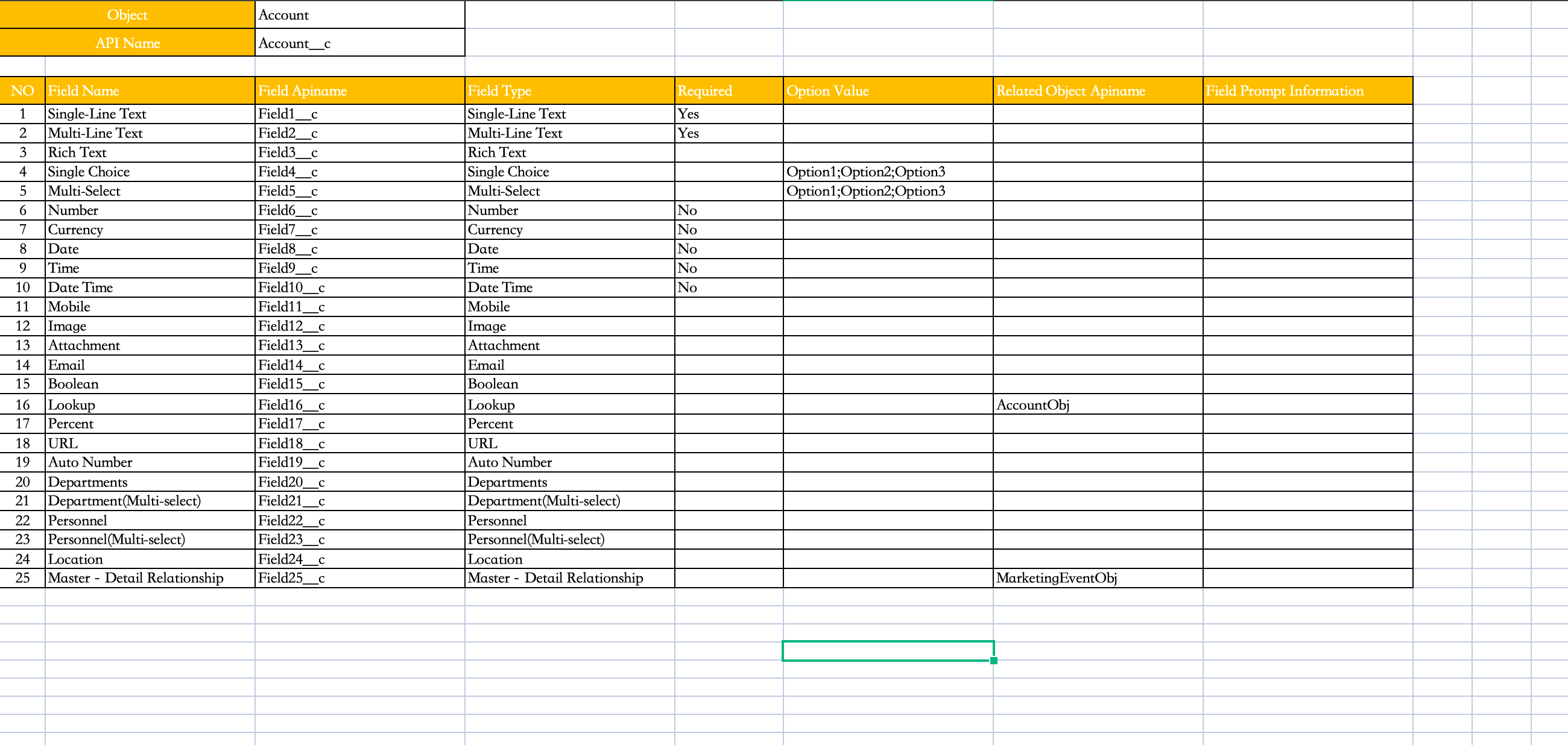This screenshot has width=1568, height=745.
Task: Select the cell containing 'Account' object name
Action: point(360,14)
